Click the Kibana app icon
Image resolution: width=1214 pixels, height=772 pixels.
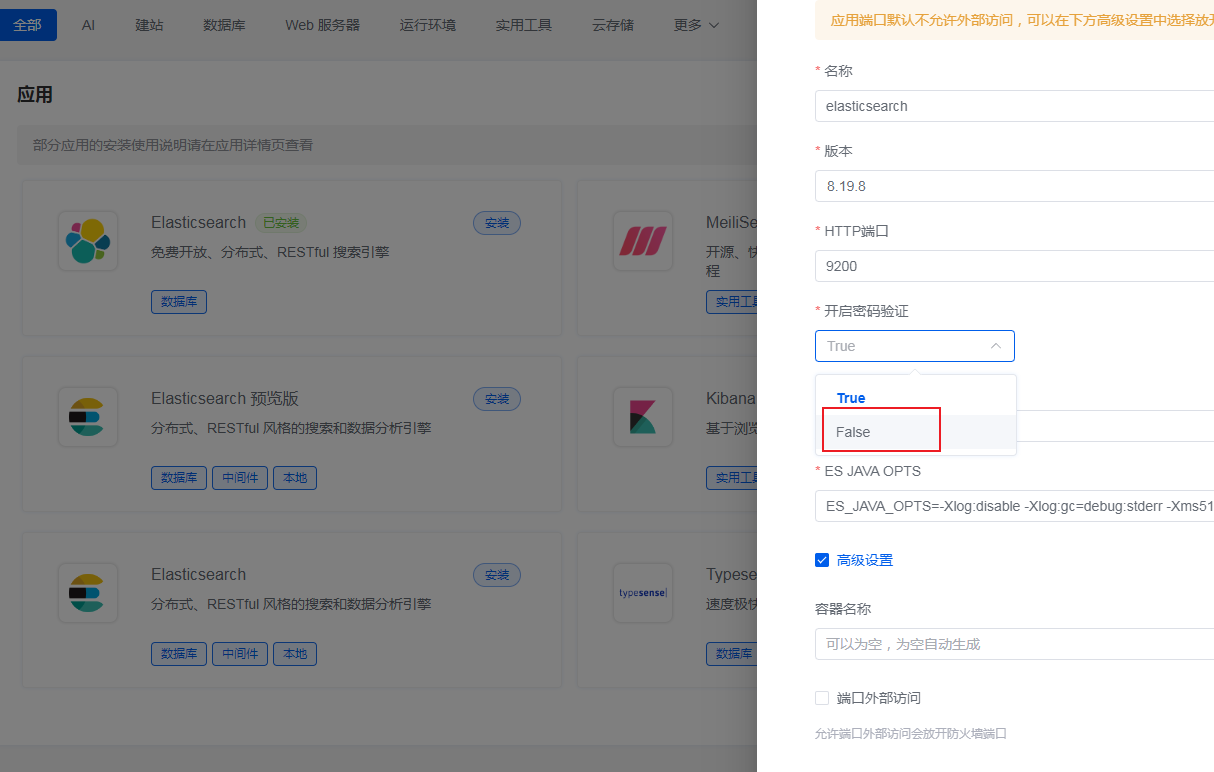pyautogui.click(x=642, y=417)
